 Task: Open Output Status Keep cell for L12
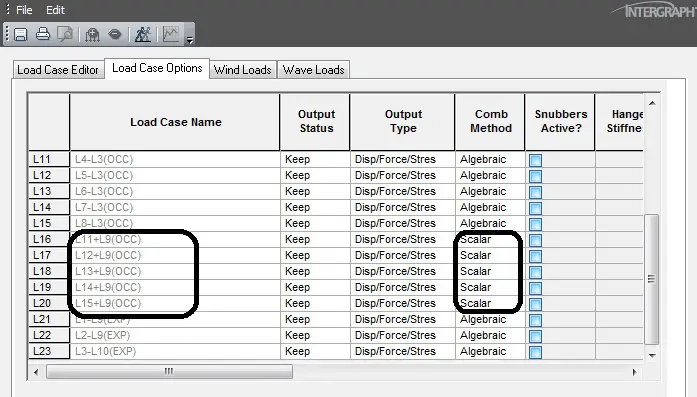[x=315, y=175]
